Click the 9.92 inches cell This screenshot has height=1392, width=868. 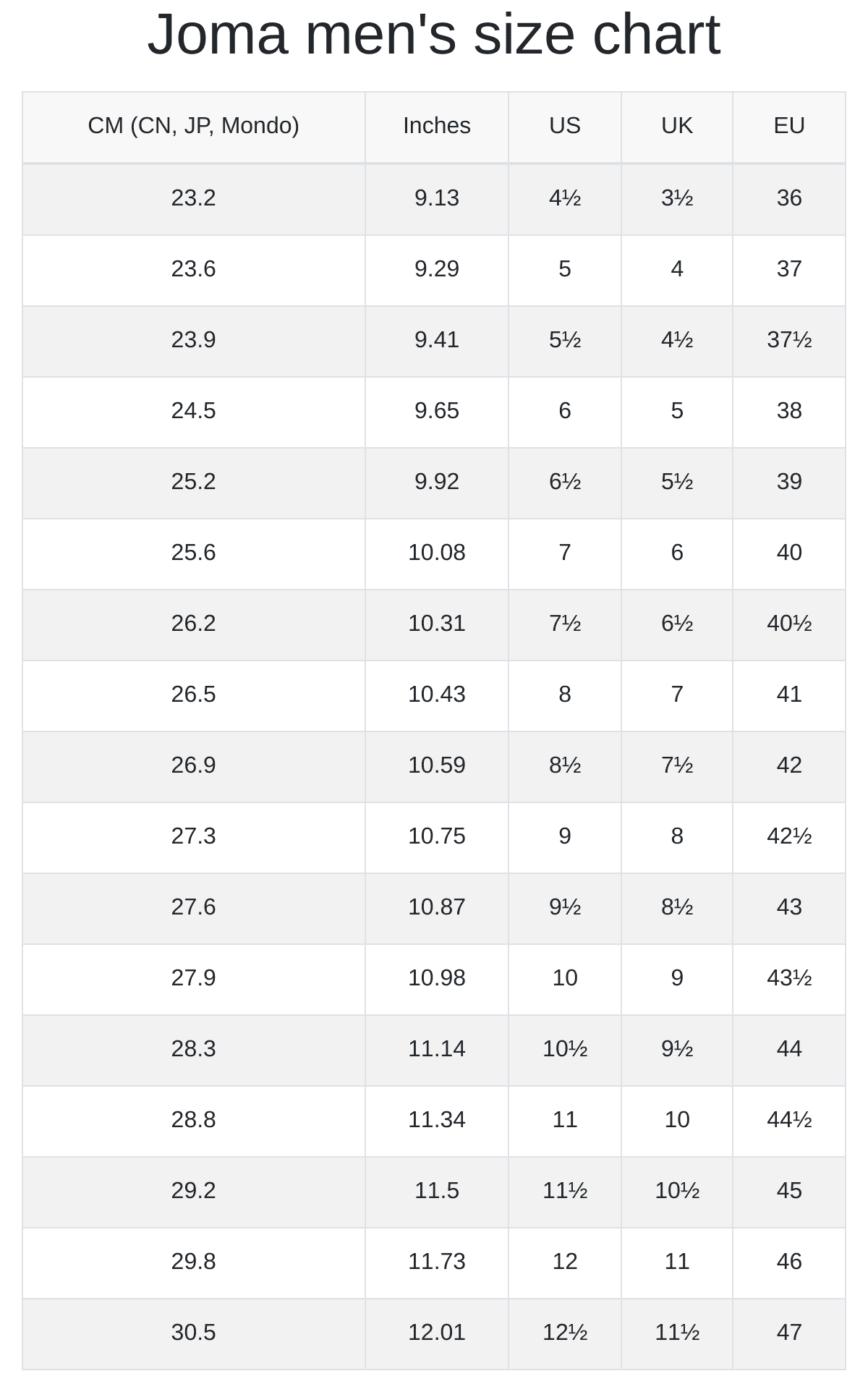click(x=436, y=482)
